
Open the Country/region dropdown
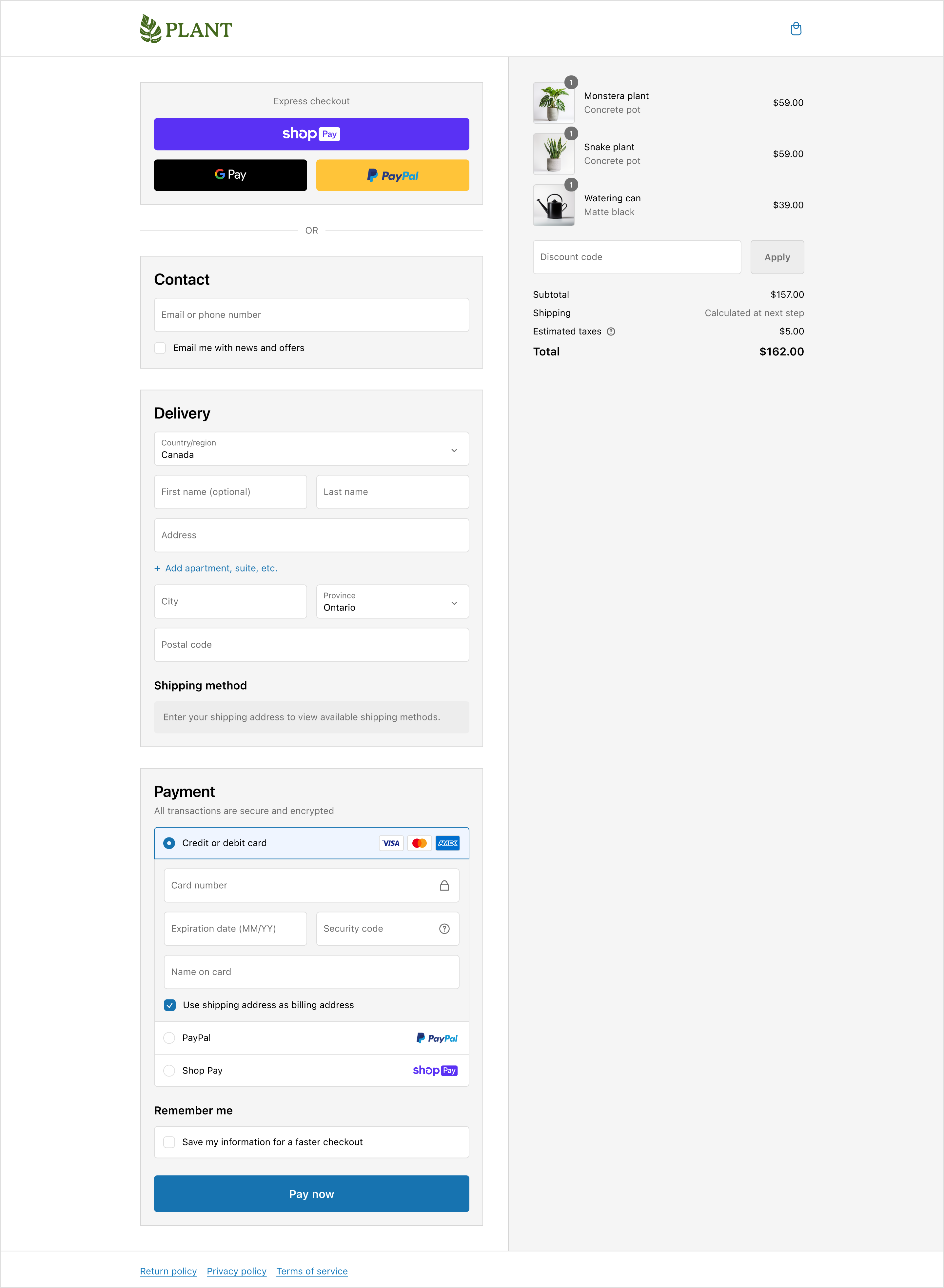pos(311,449)
